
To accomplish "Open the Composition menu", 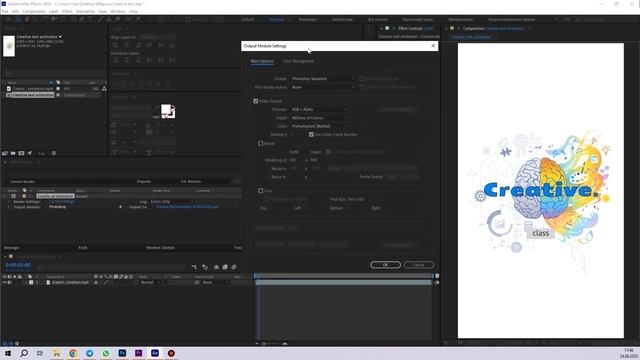I will click(34, 11).
